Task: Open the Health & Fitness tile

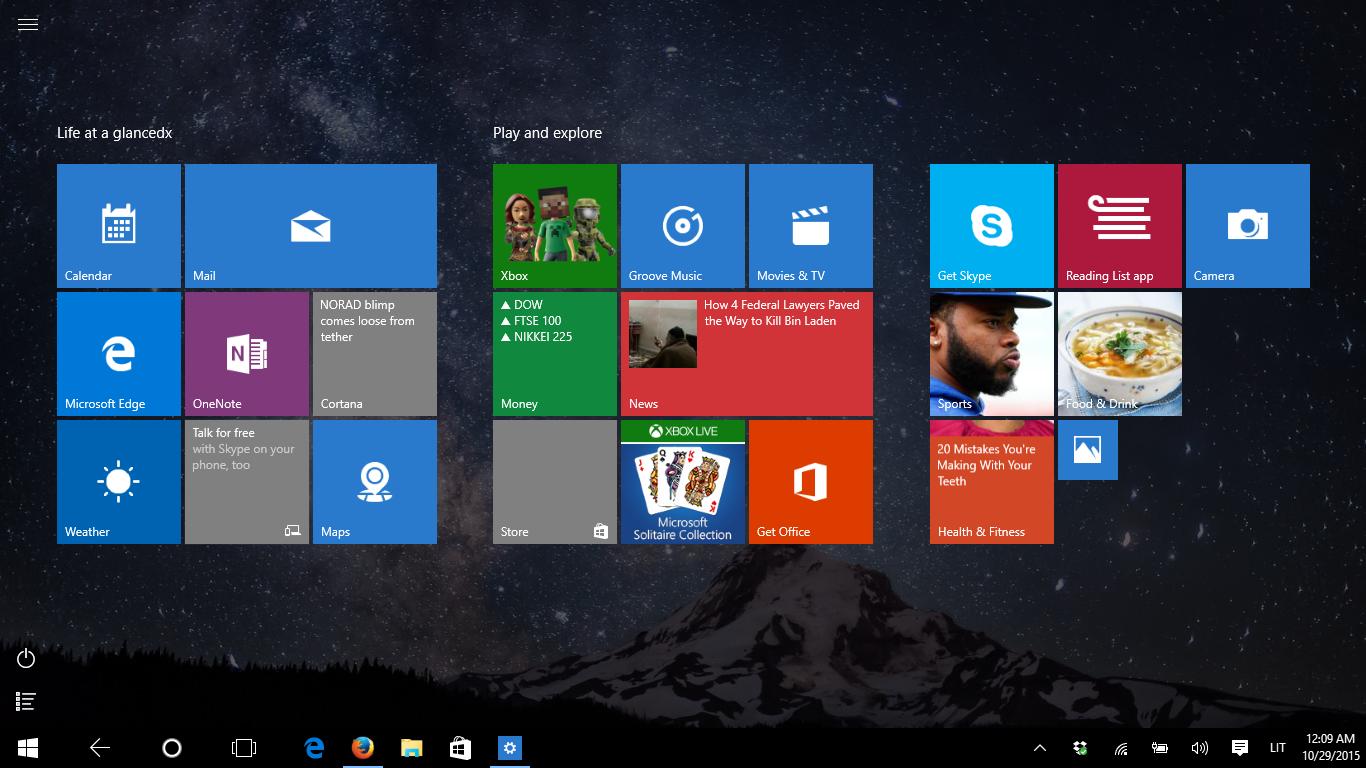Action: tap(992, 482)
